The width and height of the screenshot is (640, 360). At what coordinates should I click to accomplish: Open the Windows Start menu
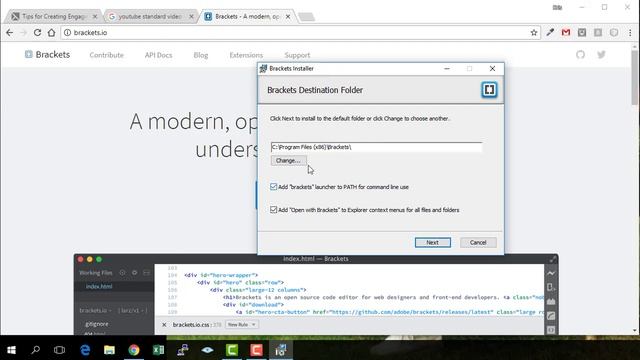pyautogui.click(x=11, y=350)
